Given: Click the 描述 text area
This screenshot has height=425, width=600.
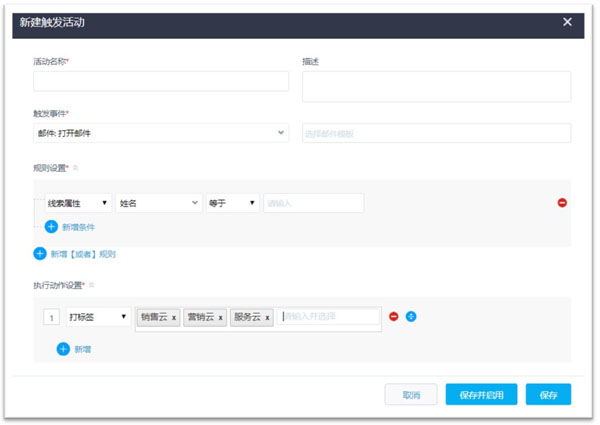Looking at the screenshot, I should tap(436, 86).
